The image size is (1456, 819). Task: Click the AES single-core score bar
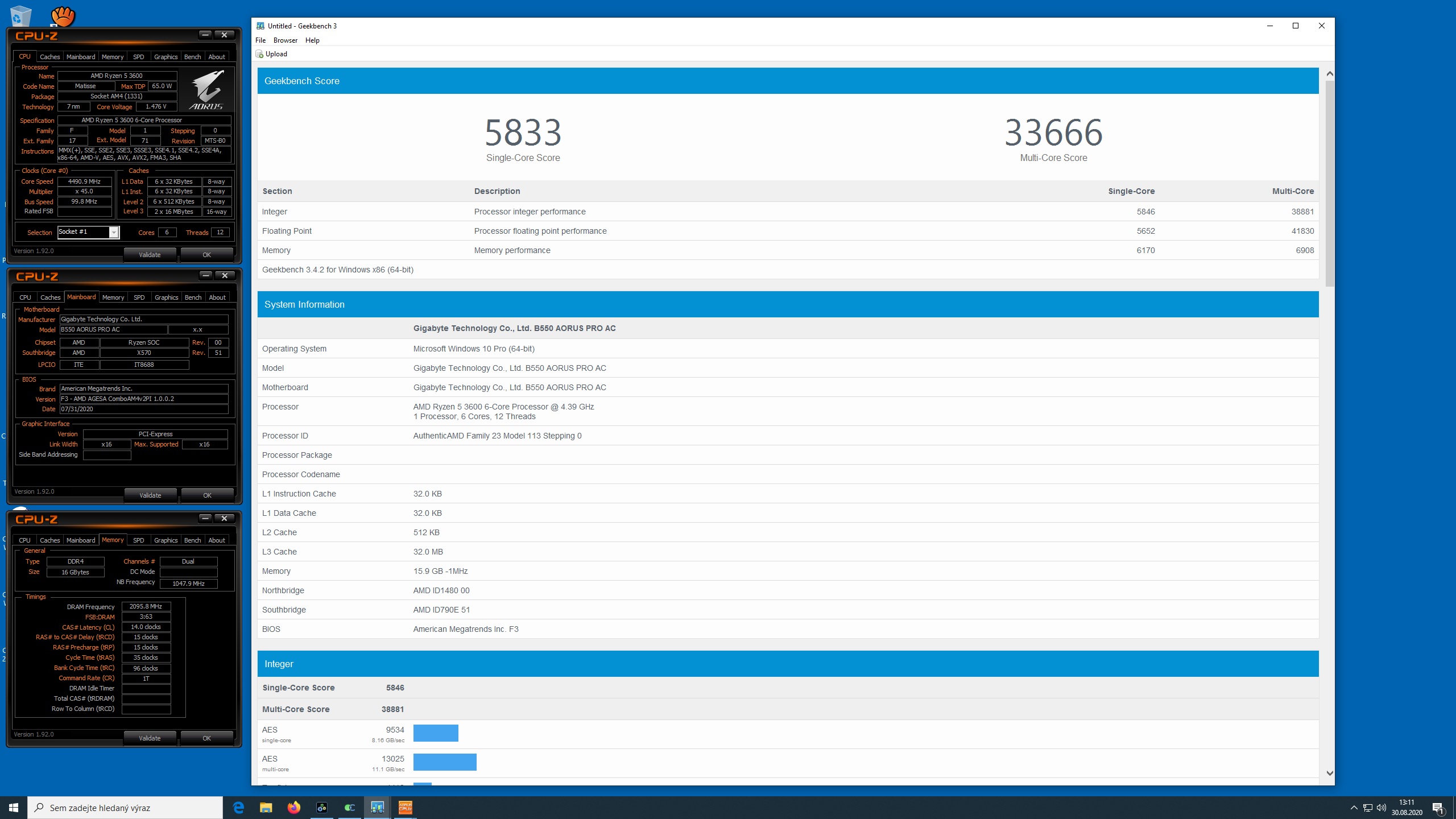tap(436, 733)
